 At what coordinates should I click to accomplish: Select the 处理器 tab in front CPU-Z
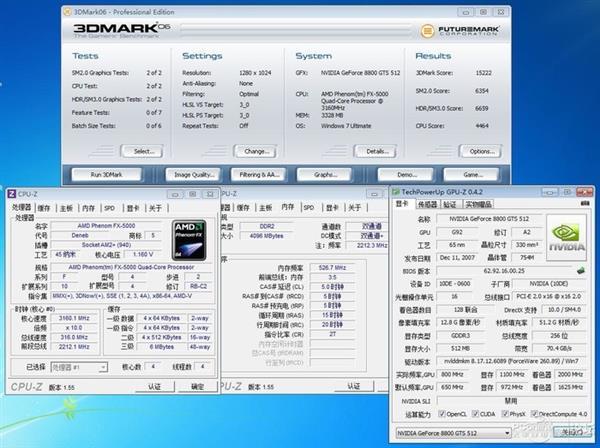click(x=21, y=207)
